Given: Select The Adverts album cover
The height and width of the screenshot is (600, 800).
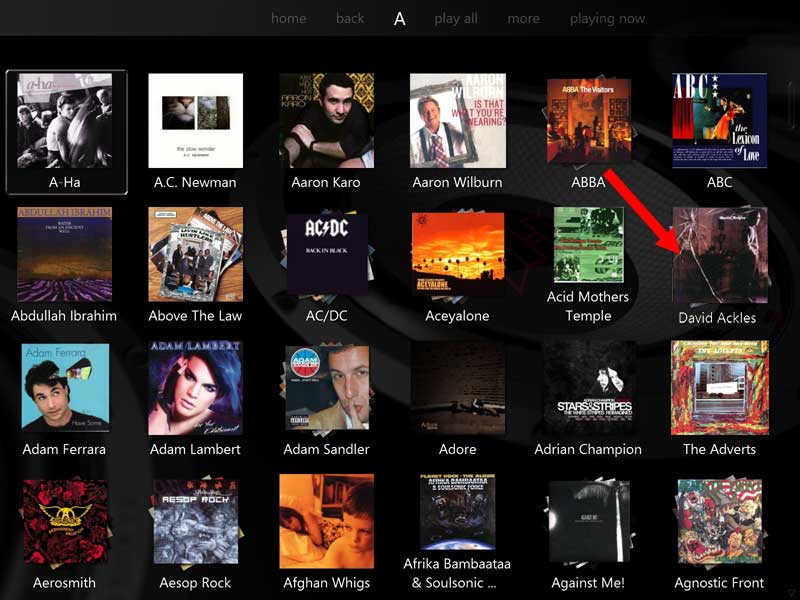Looking at the screenshot, I should point(719,388).
